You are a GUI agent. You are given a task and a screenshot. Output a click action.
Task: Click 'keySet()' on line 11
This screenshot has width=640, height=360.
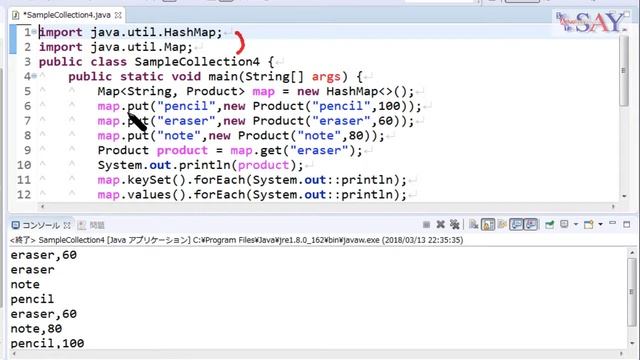pyautogui.click(x=156, y=180)
